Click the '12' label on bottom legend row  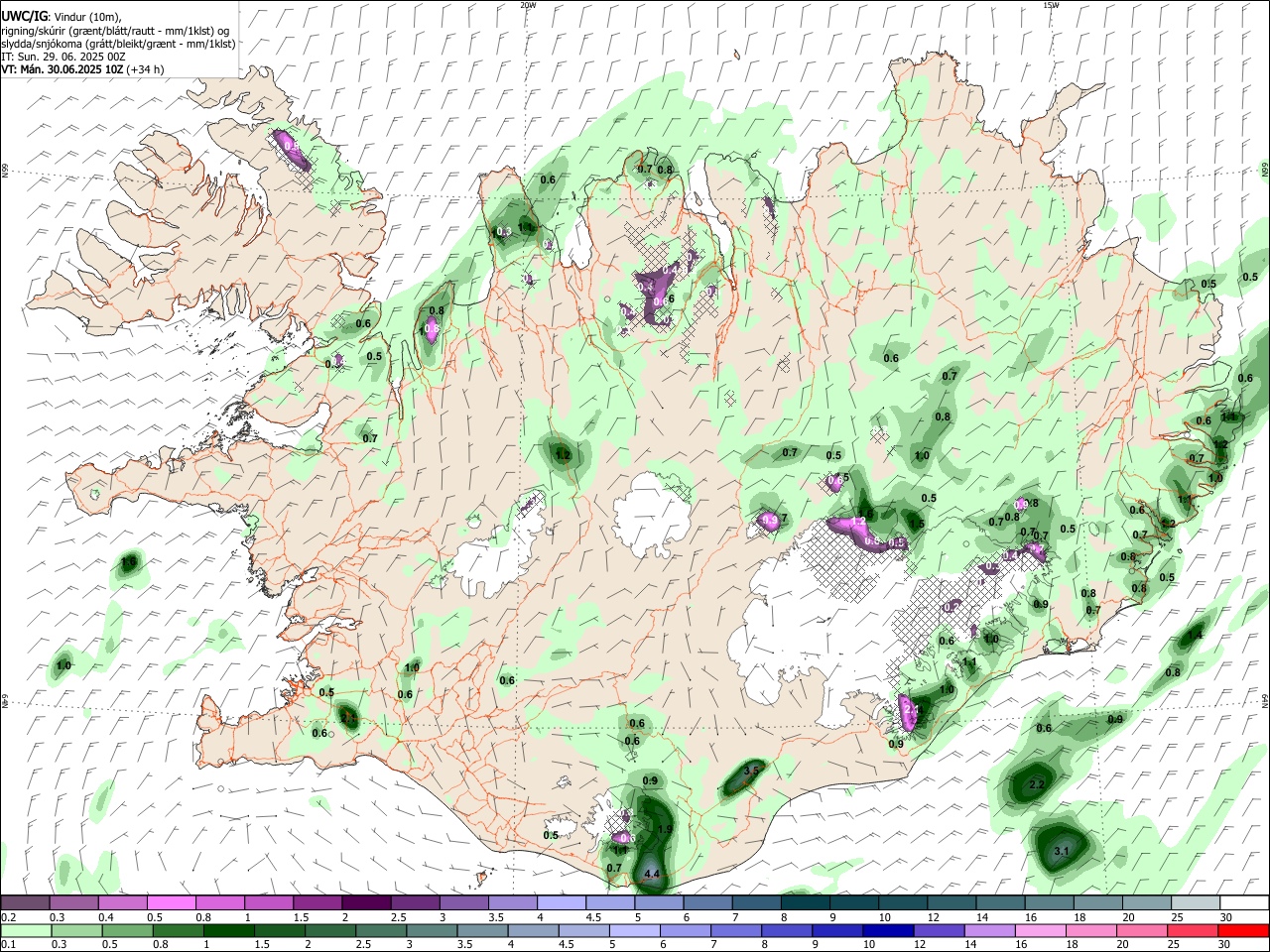pyautogui.click(x=920, y=944)
